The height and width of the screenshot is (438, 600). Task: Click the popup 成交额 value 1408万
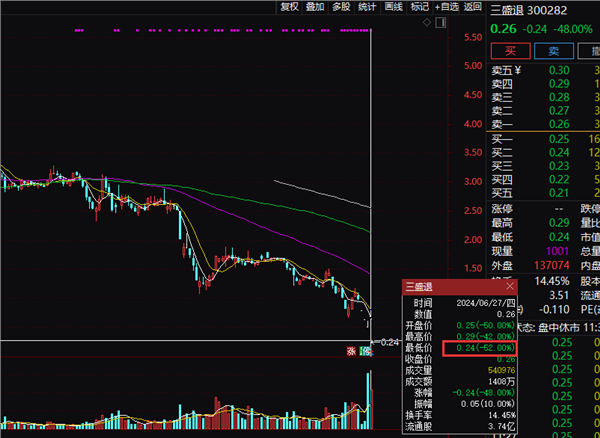[x=502, y=381]
